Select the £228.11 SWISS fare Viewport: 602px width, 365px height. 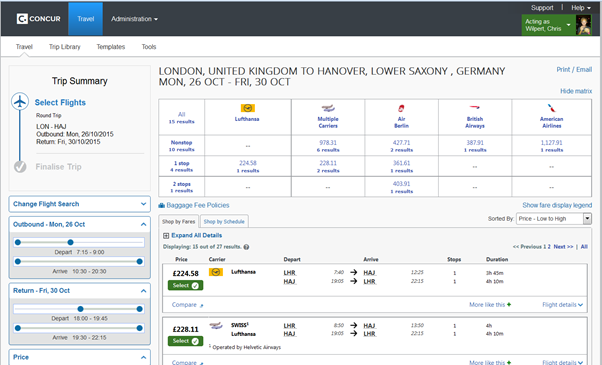[185, 341]
